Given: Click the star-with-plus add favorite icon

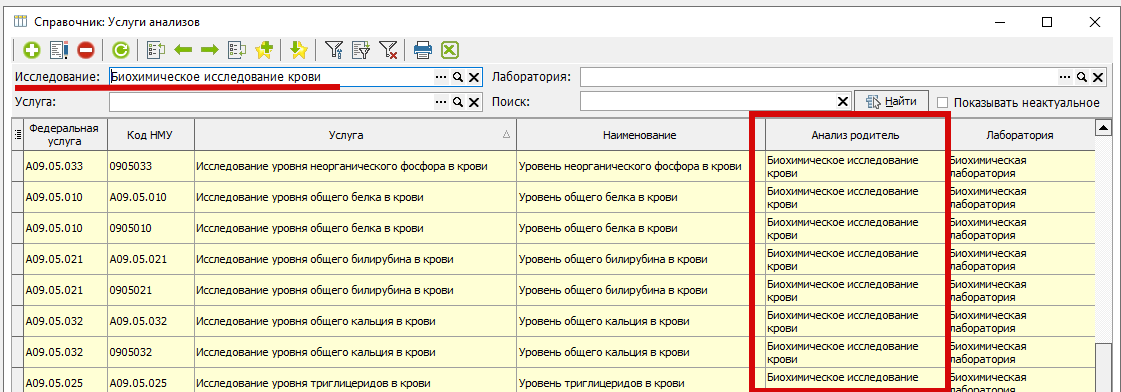Looking at the screenshot, I should [264, 50].
